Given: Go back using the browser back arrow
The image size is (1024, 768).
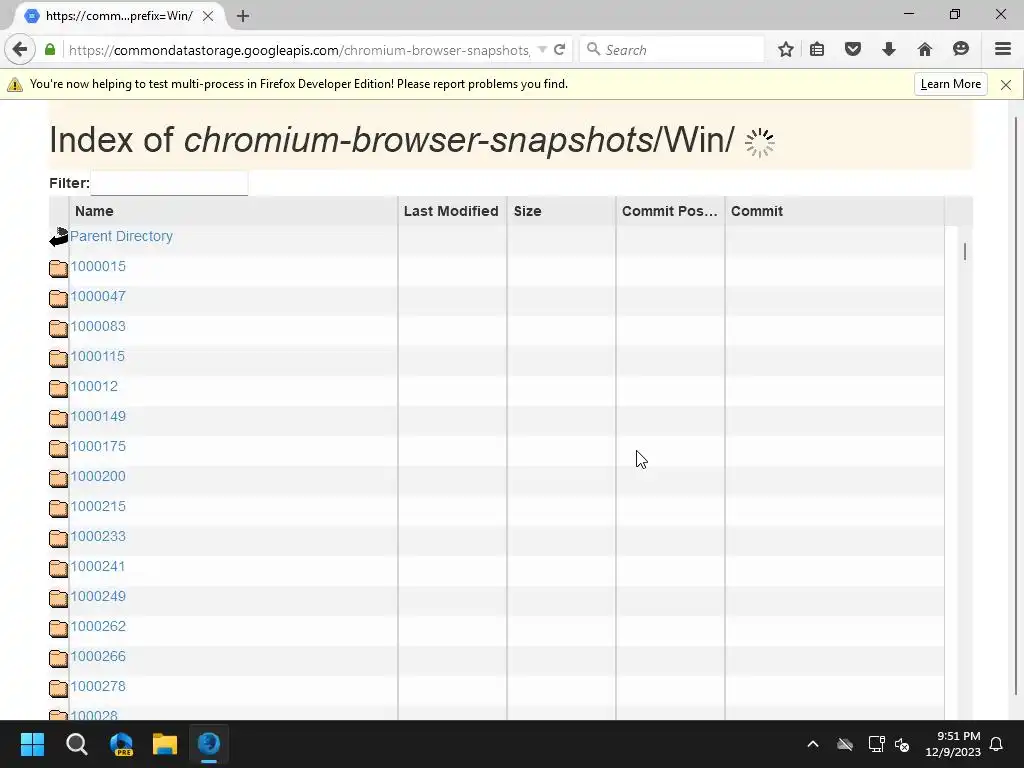Looking at the screenshot, I should [x=20, y=50].
